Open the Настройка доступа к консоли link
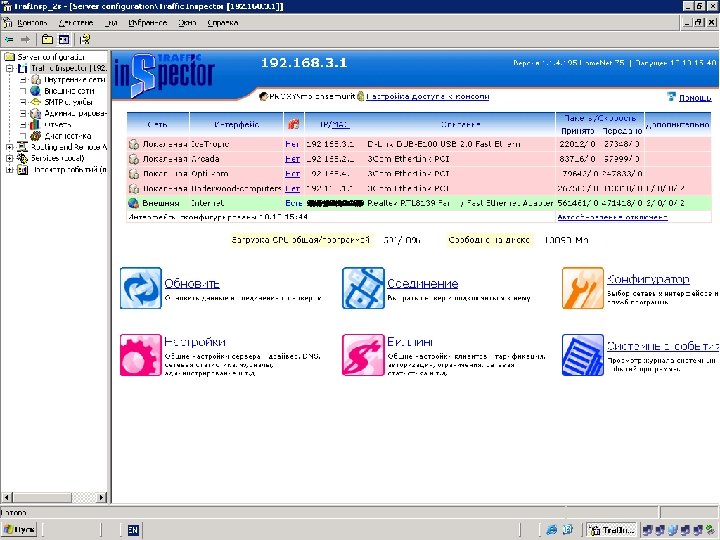The width and height of the screenshot is (720, 540). pyautogui.click(x=428, y=96)
